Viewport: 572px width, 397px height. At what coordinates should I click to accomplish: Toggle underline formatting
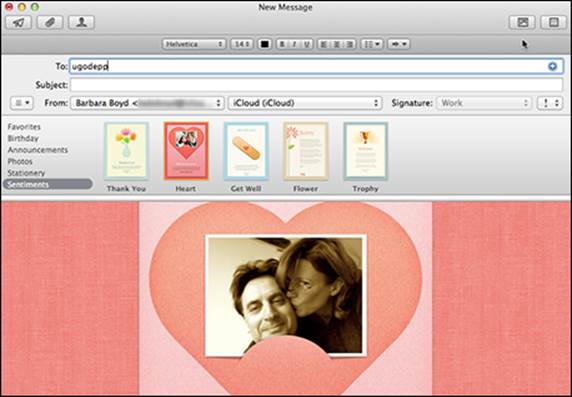[307, 44]
